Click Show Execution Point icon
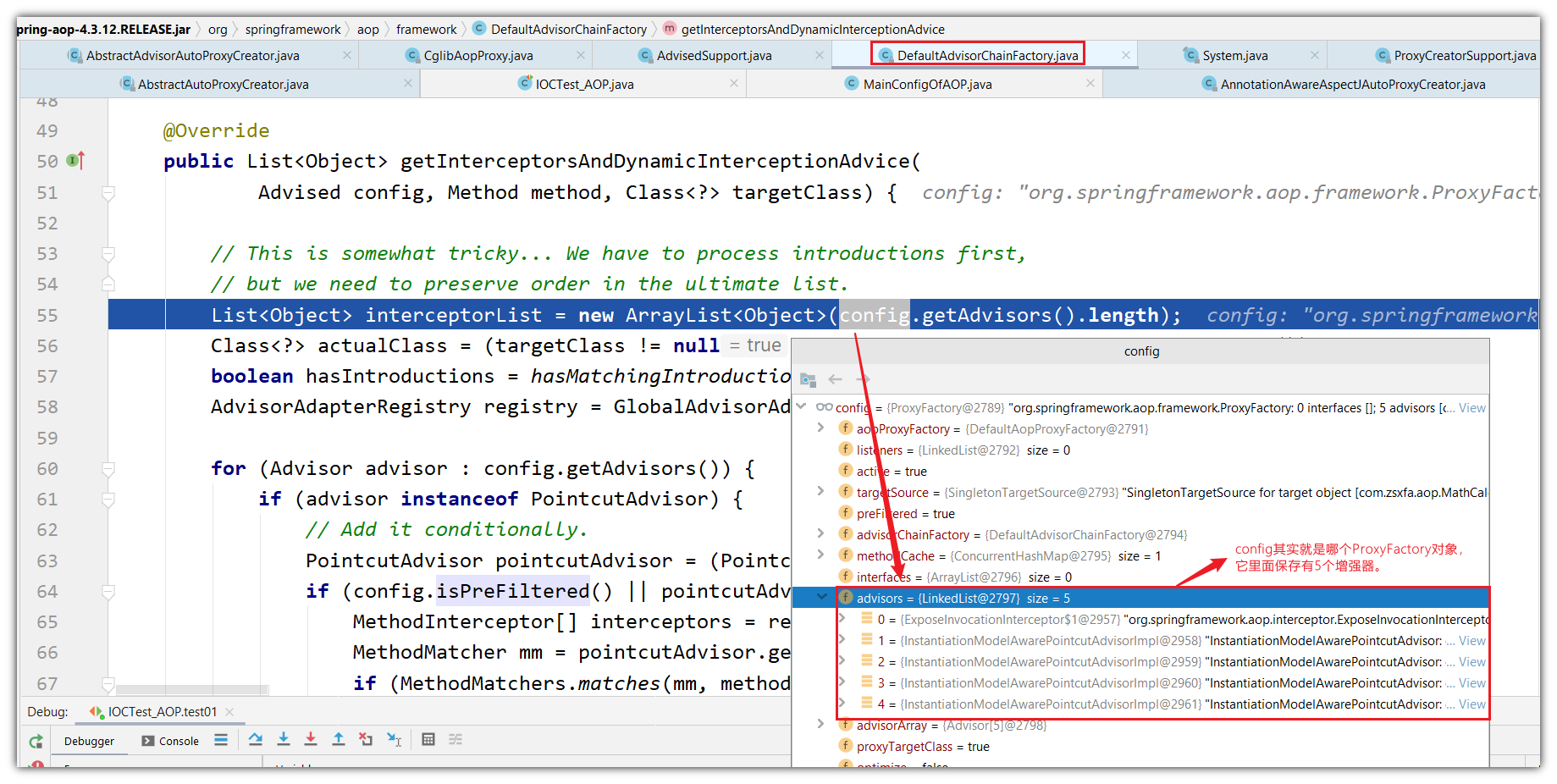The width and height of the screenshot is (1557, 784). (221, 739)
